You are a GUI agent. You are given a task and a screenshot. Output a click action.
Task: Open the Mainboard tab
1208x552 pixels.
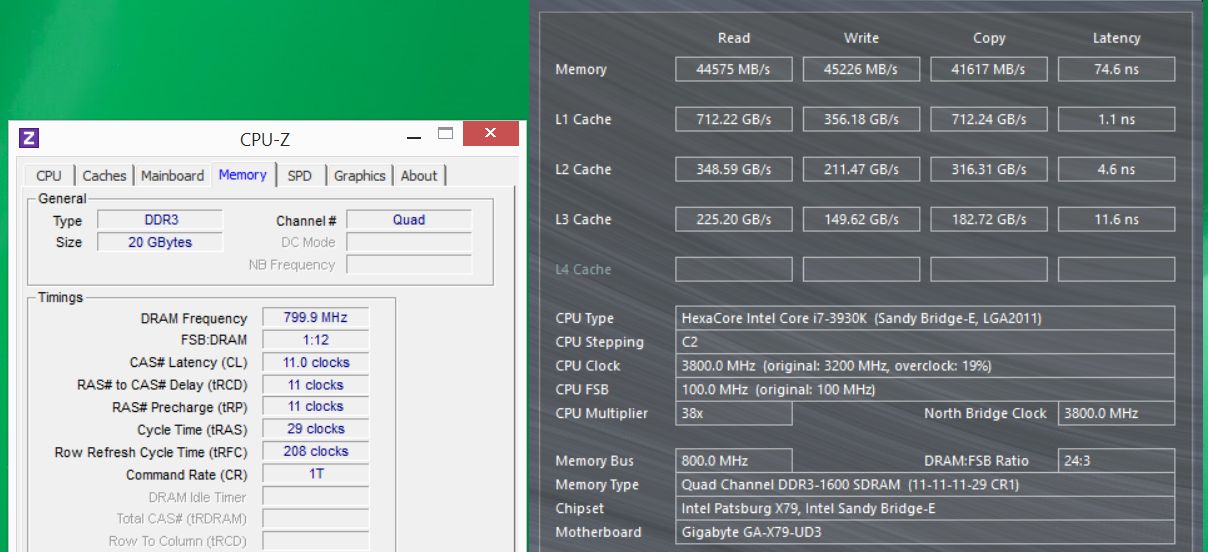coord(172,175)
